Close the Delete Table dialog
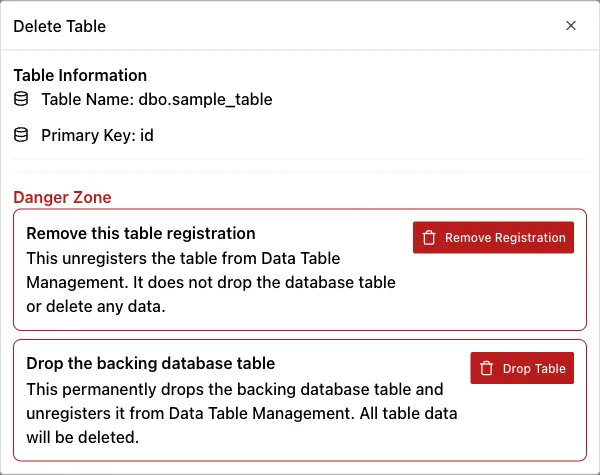 571,26
